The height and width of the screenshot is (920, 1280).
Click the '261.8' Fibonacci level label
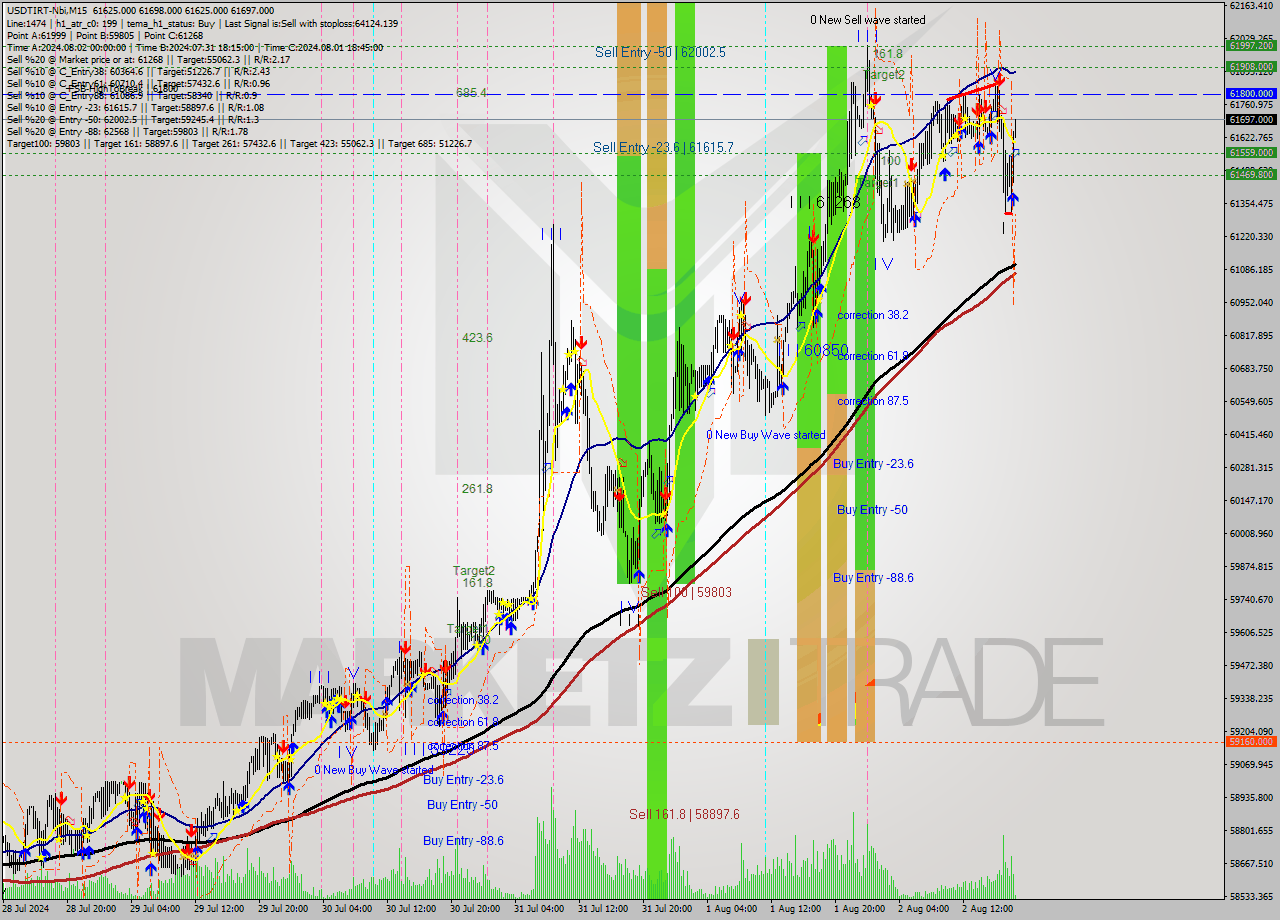click(x=477, y=489)
